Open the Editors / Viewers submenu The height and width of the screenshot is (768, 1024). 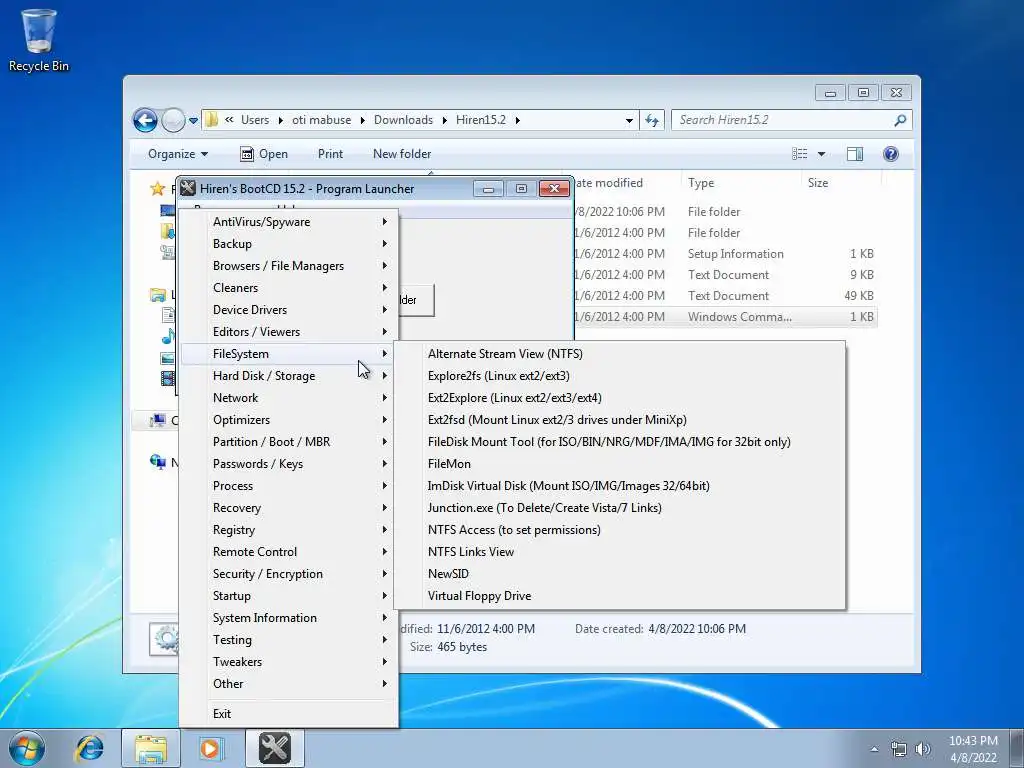288,332
